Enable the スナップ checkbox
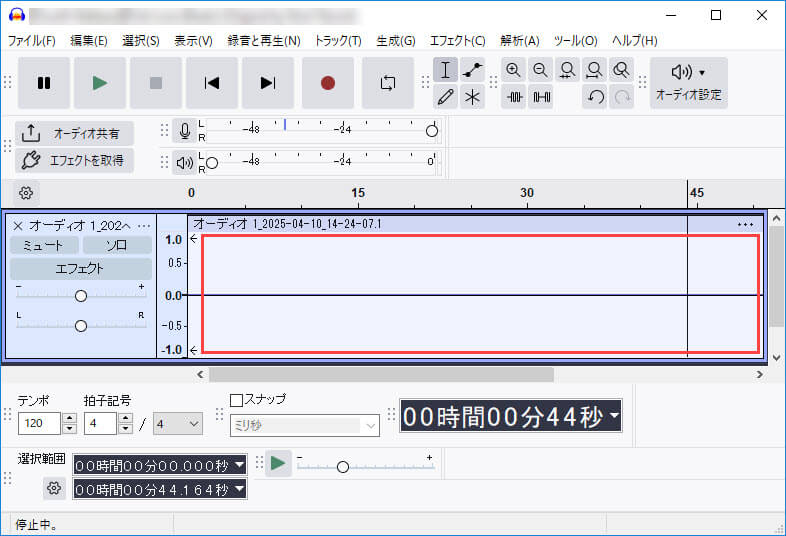This screenshot has height=536, width=786. [x=236, y=400]
